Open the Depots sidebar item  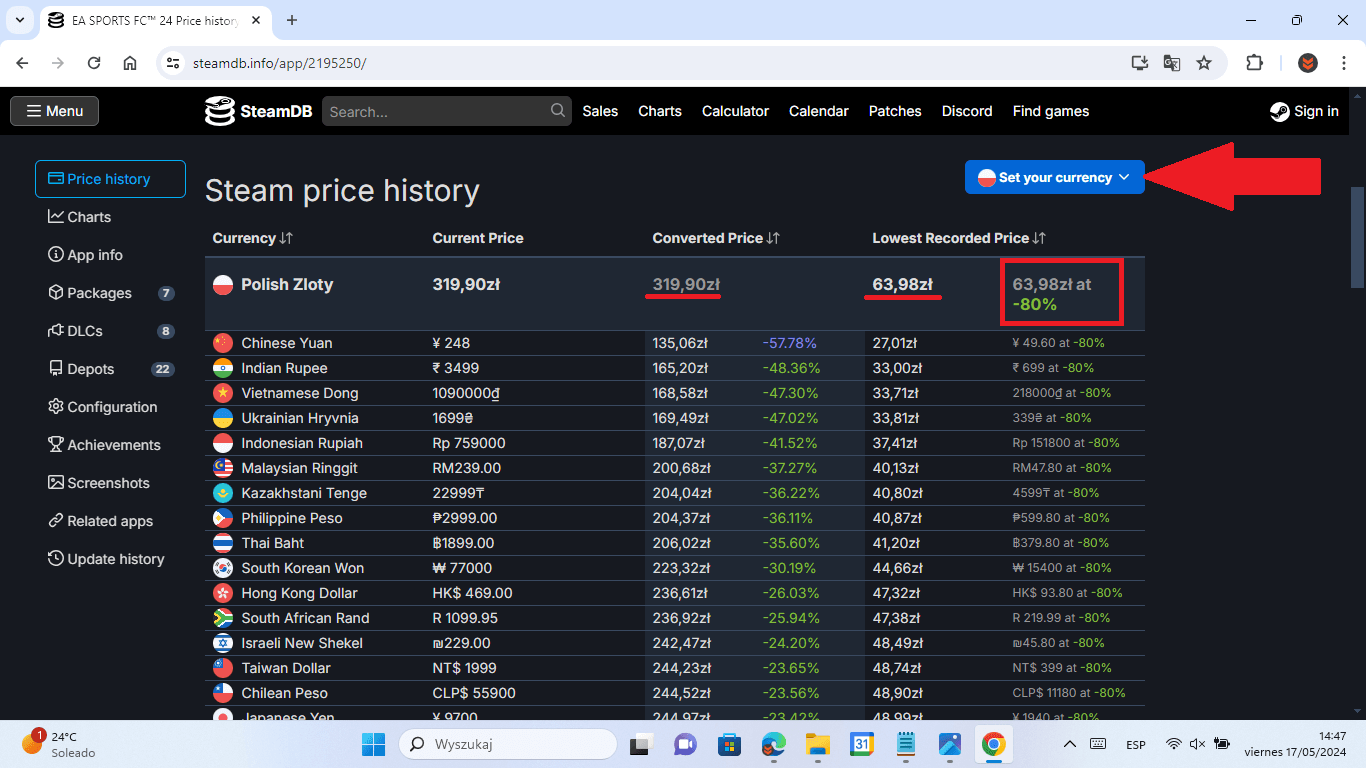[110, 369]
